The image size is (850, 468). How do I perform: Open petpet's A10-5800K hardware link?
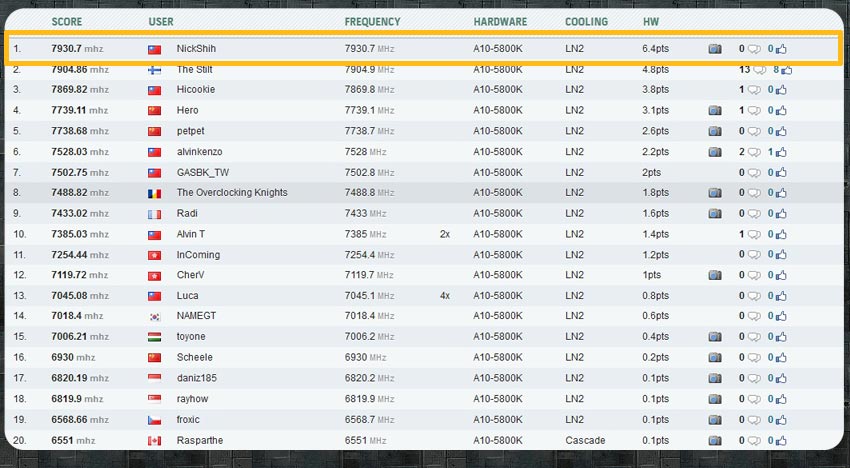tap(499, 131)
